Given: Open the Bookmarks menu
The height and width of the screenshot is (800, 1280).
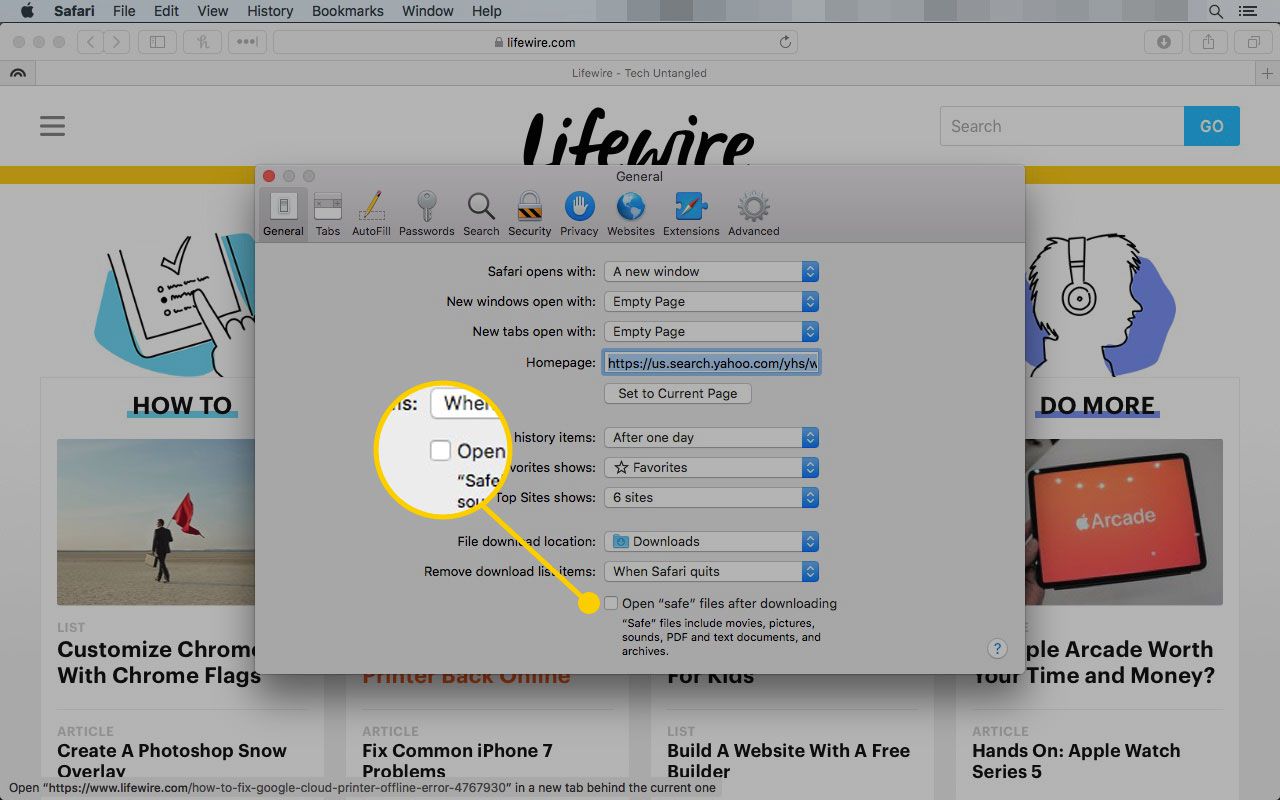Looking at the screenshot, I should point(347,11).
